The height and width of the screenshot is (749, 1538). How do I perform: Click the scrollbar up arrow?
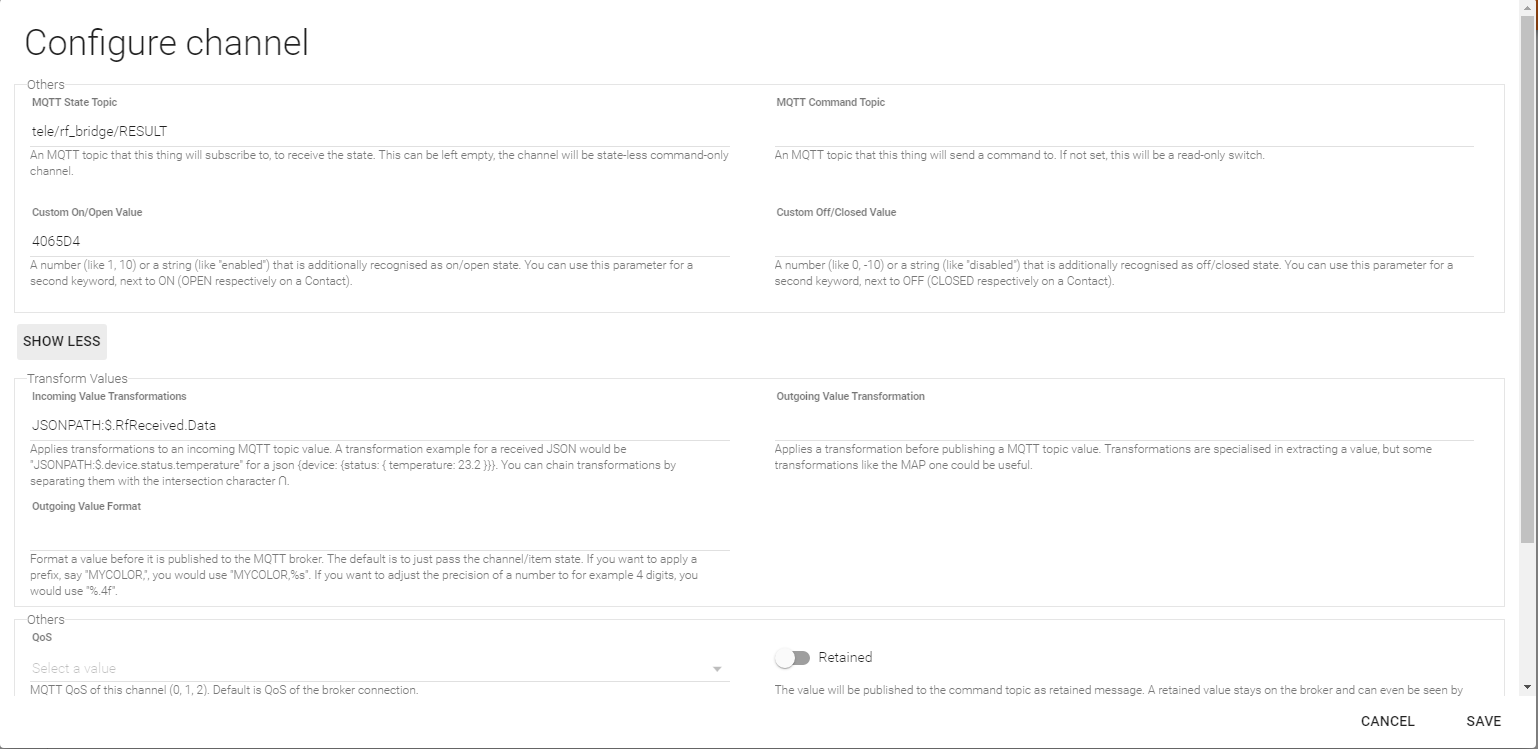[x=1526, y=8]
